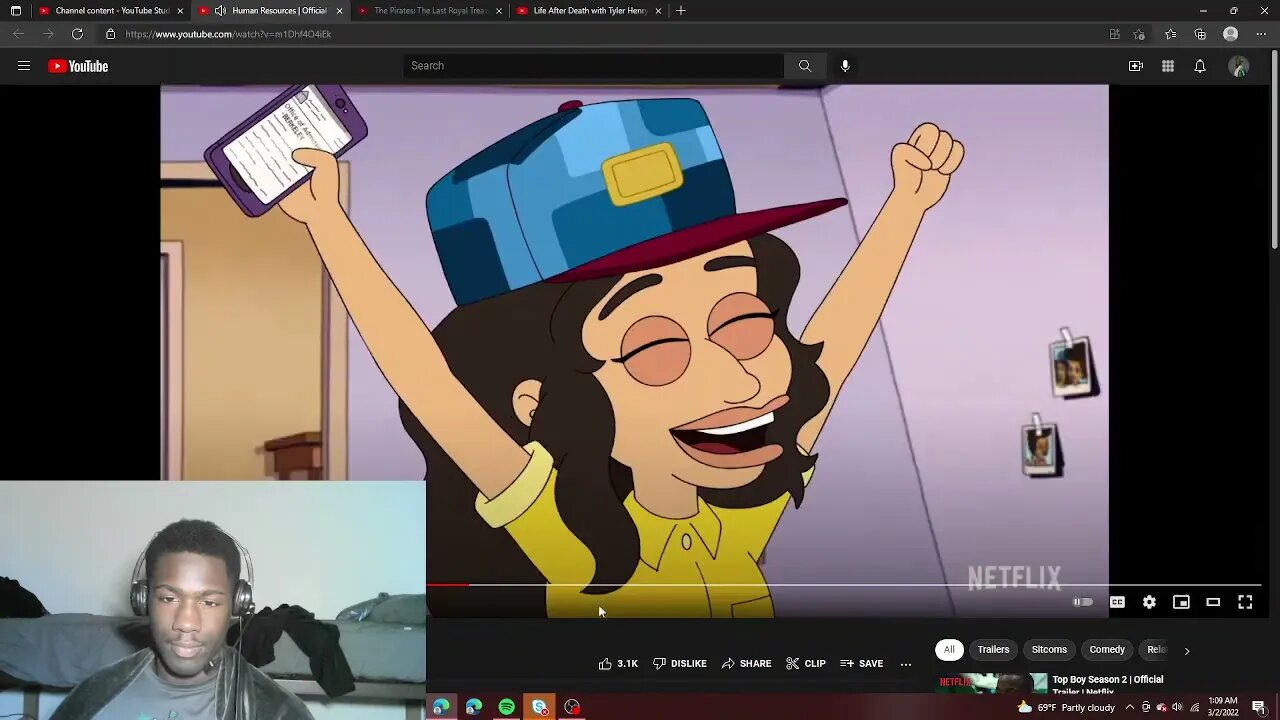Open Spotify from the taskbar
Screen dimensions: 1280x720
coord(507,707)
